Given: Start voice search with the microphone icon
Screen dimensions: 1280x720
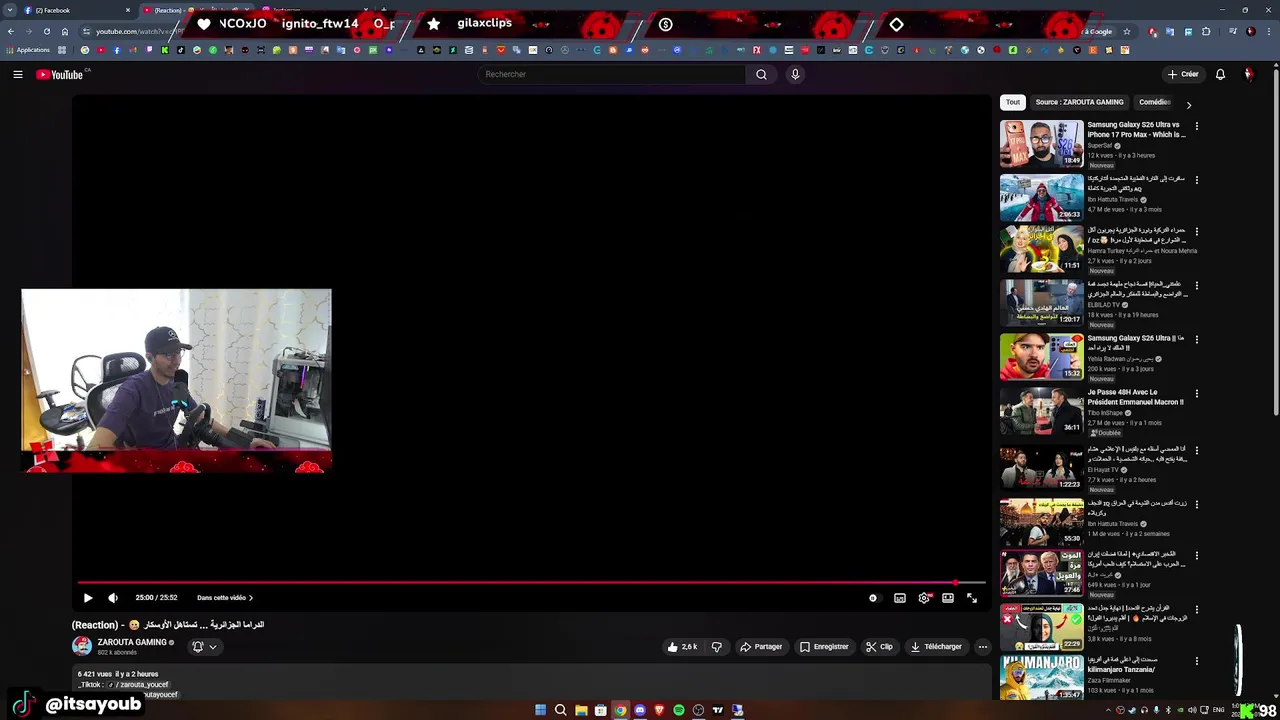Looking at the screenshot, I should (795, 74).
